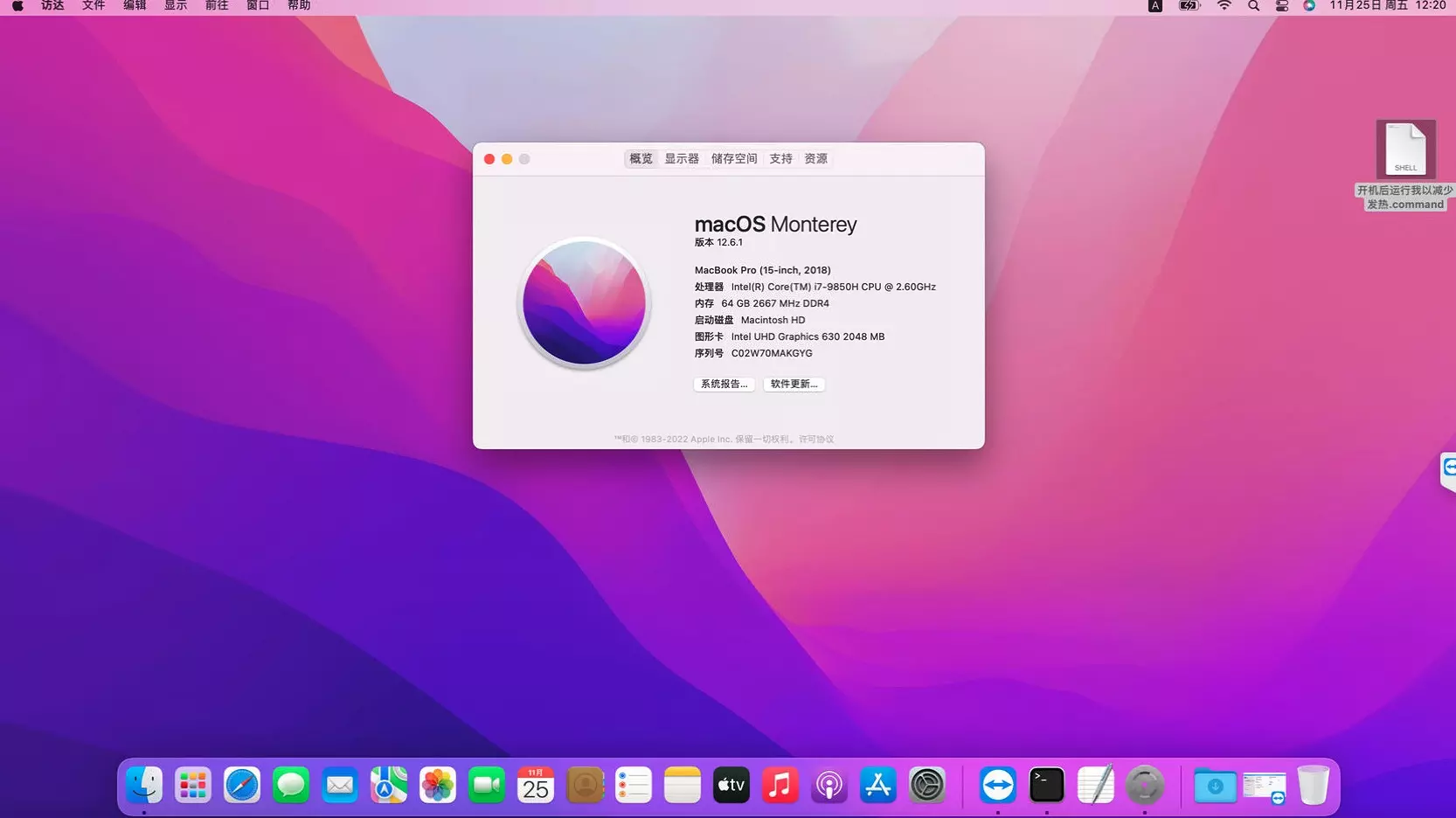
Task: Click the 软件更新 button
Action: point(794,385)
